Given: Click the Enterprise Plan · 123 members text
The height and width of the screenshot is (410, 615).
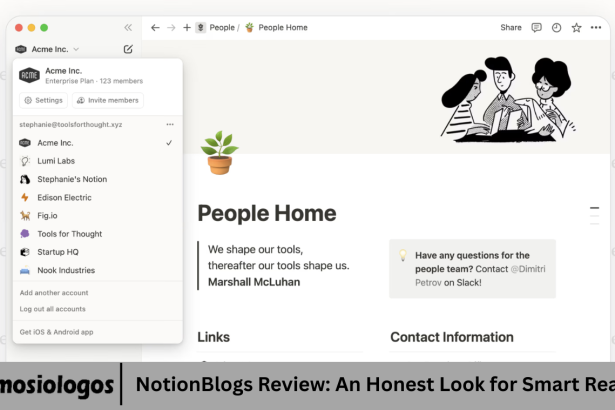Looking at the screenshot, I should pyautogui.click(x=94, y=81).
